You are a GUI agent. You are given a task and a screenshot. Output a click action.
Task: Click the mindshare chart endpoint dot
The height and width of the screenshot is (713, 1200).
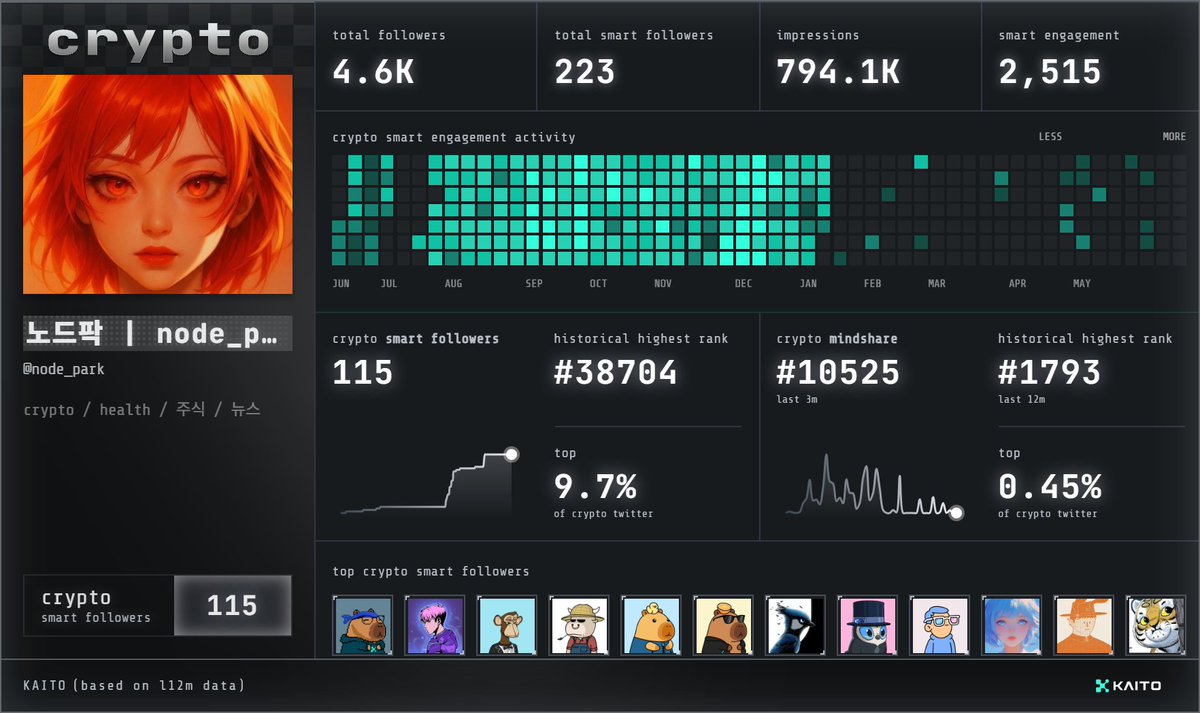[956, 513]
